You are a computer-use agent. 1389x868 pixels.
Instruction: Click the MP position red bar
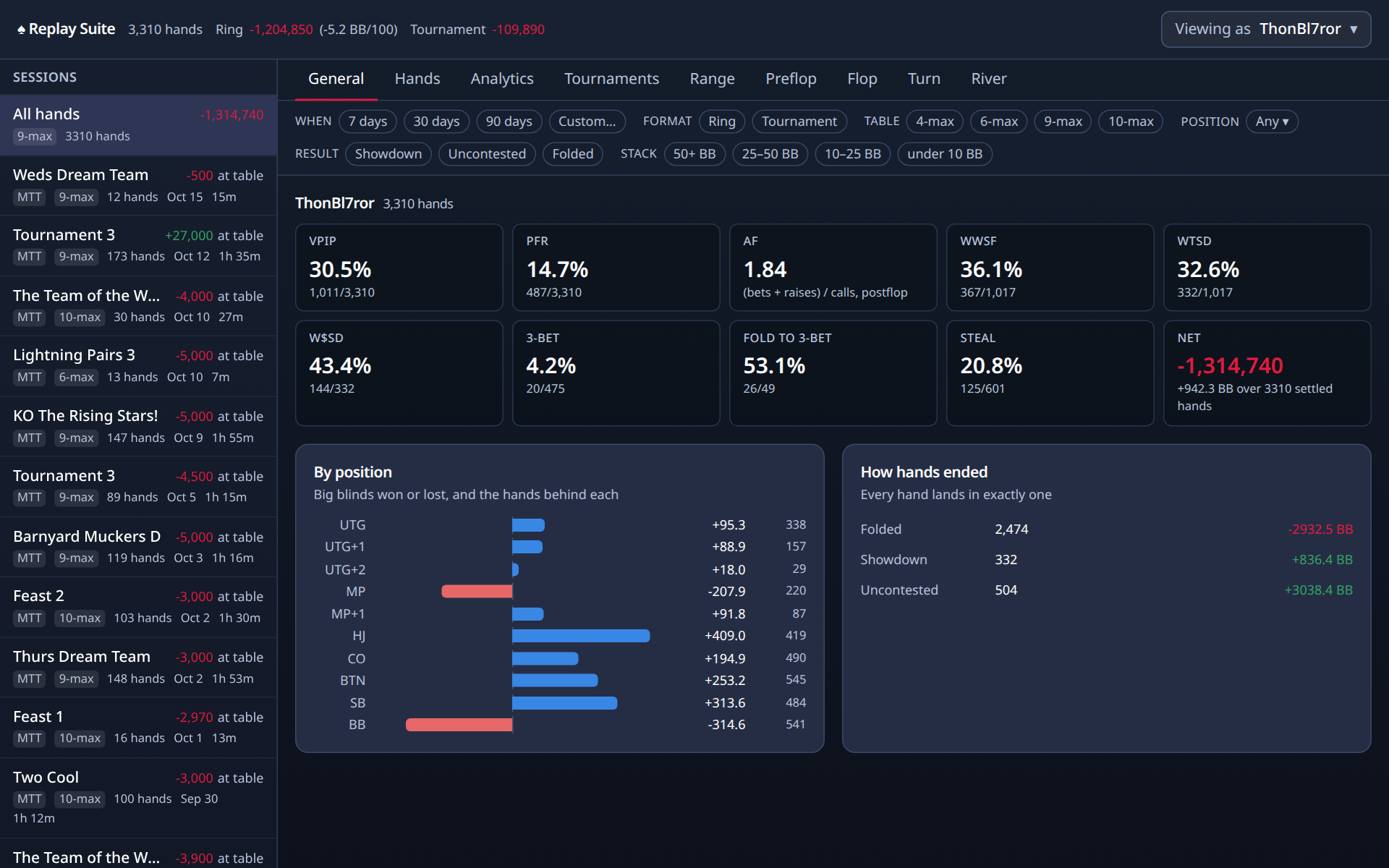pos(477,592)
